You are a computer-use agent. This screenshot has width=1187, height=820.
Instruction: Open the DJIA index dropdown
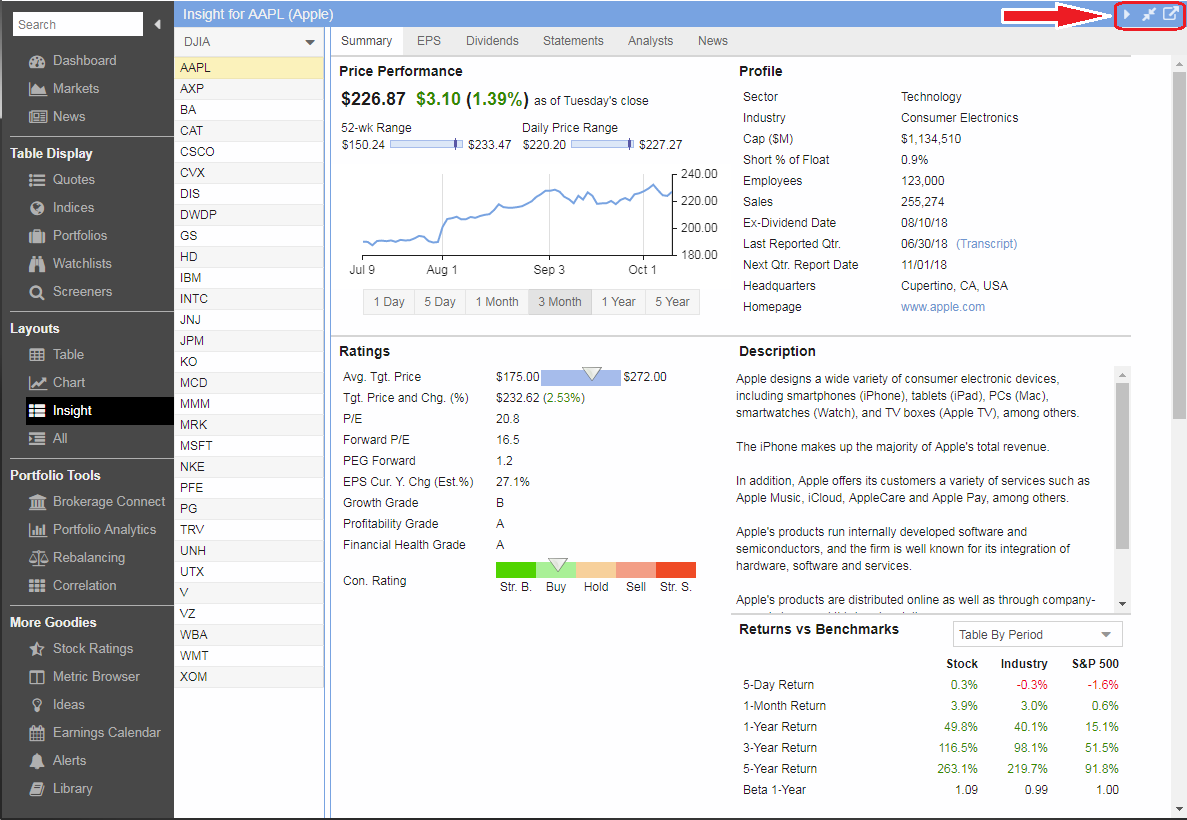coord(248,42)
